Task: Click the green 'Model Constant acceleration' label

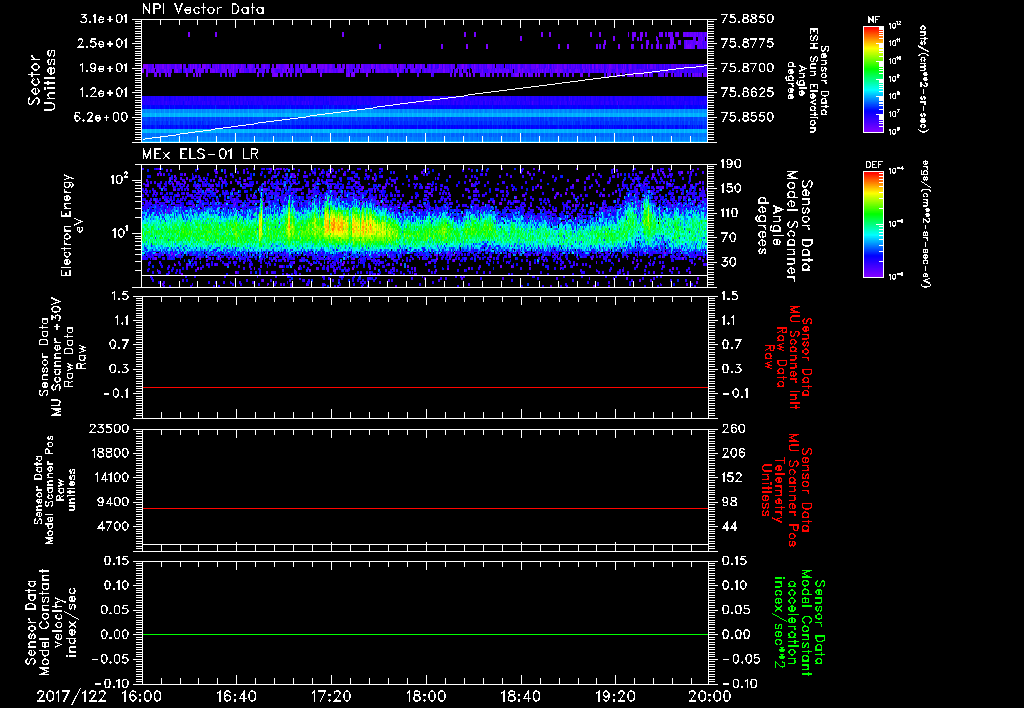Action: (799, 622)
